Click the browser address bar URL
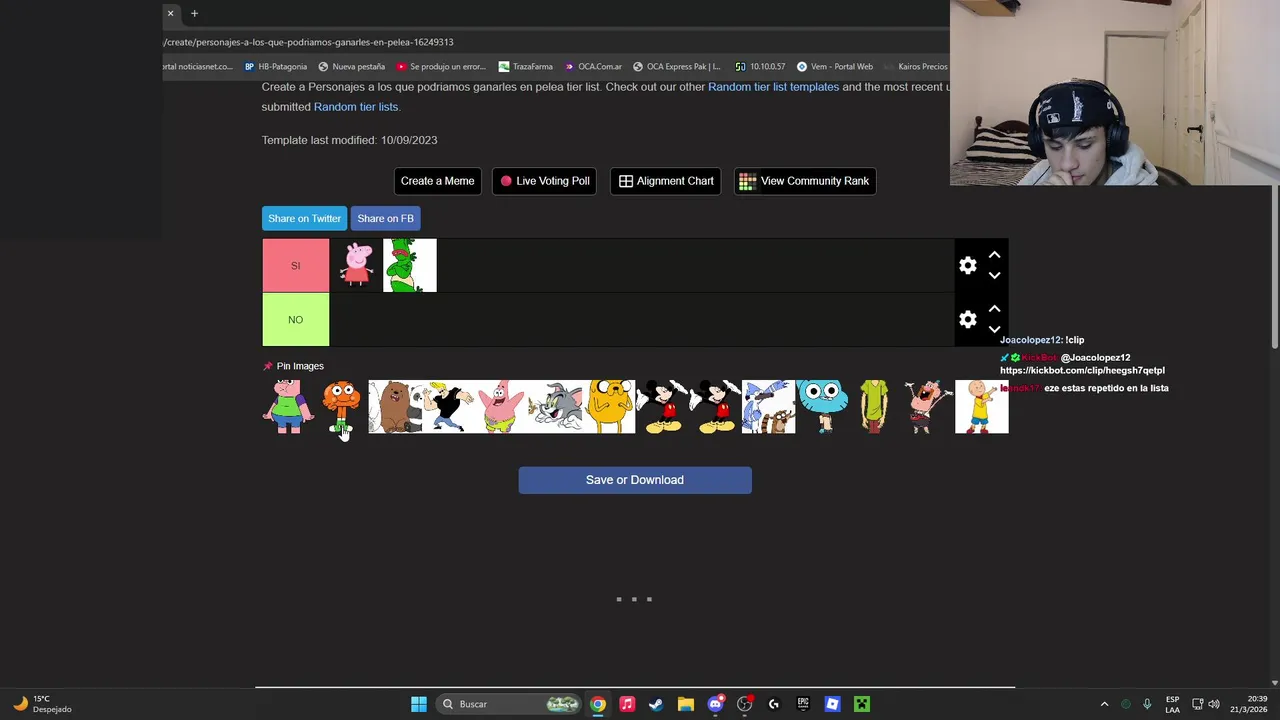Screen dimensions: 1280x720 click(308, 42)
